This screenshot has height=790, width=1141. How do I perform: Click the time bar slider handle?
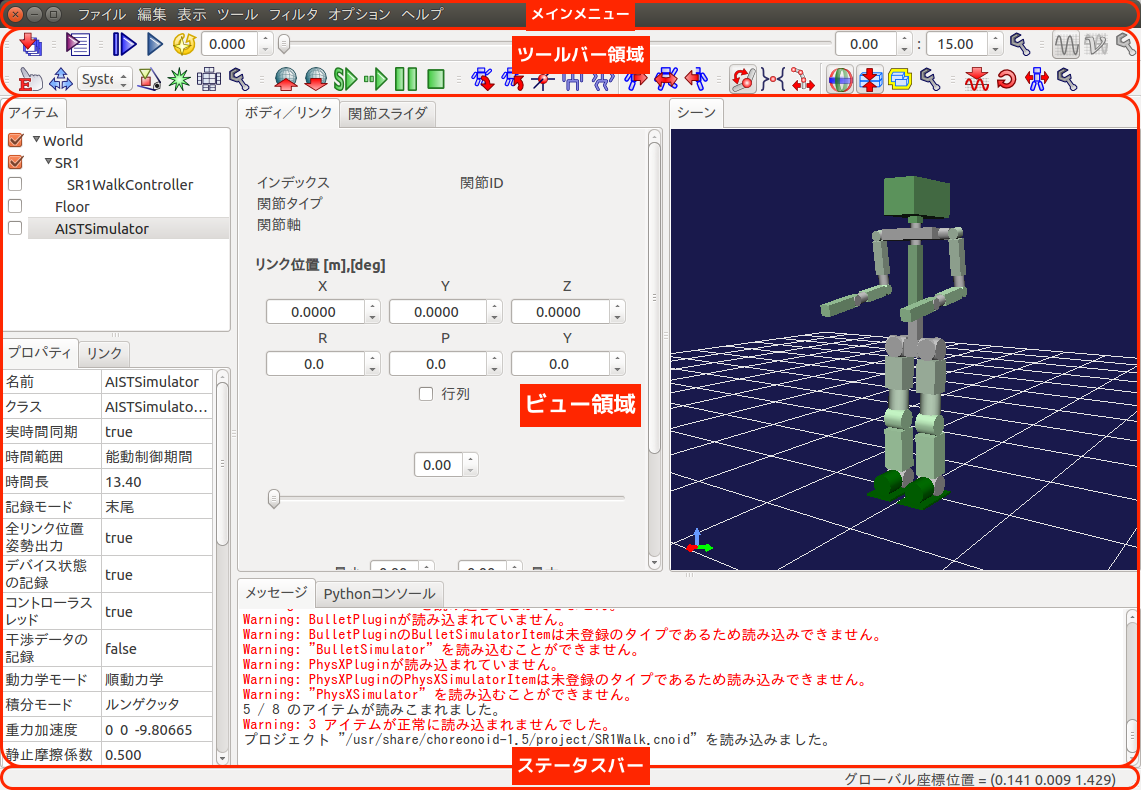285,44
